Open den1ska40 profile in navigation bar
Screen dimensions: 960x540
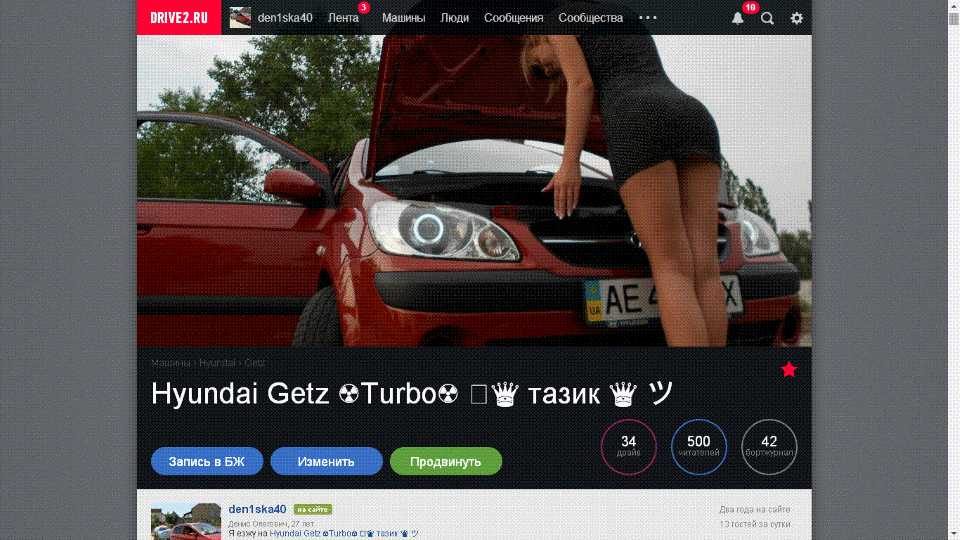[285, 18]
